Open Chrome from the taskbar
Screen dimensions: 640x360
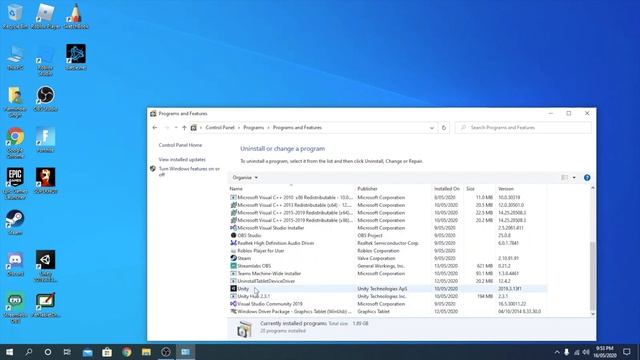(x=127, y=352)
